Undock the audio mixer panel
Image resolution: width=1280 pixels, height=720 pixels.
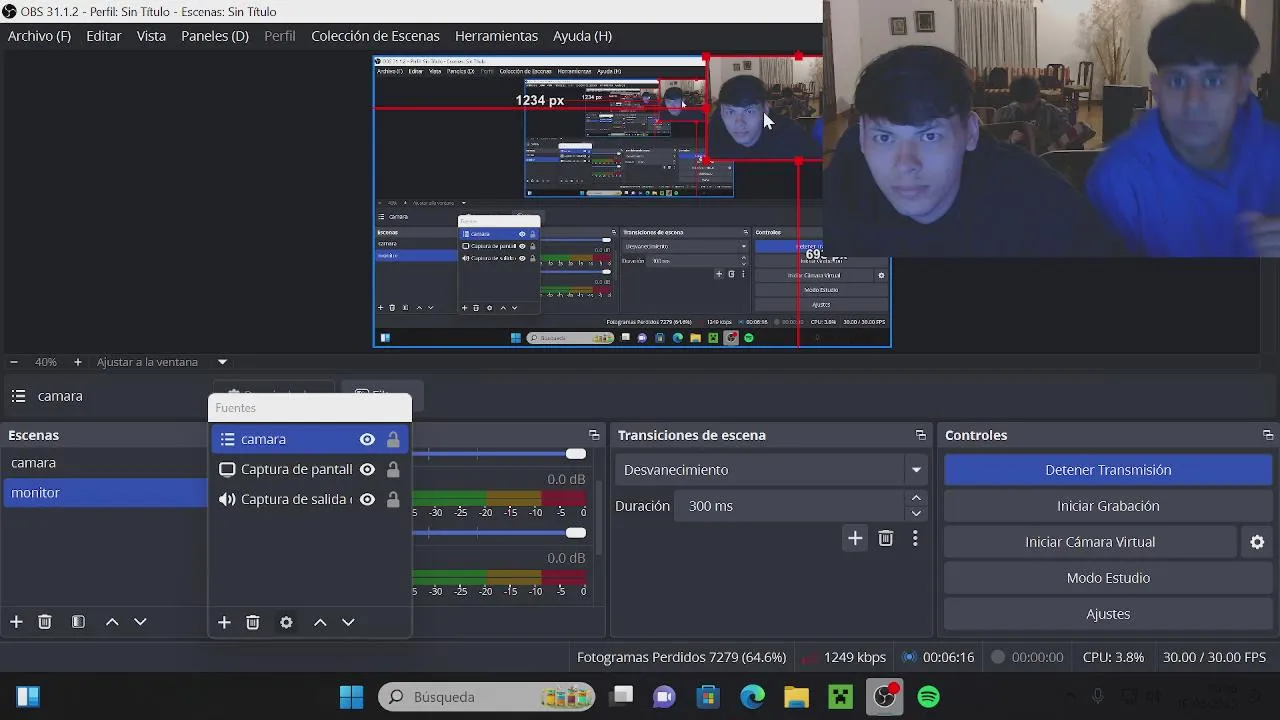coord(594,435)
